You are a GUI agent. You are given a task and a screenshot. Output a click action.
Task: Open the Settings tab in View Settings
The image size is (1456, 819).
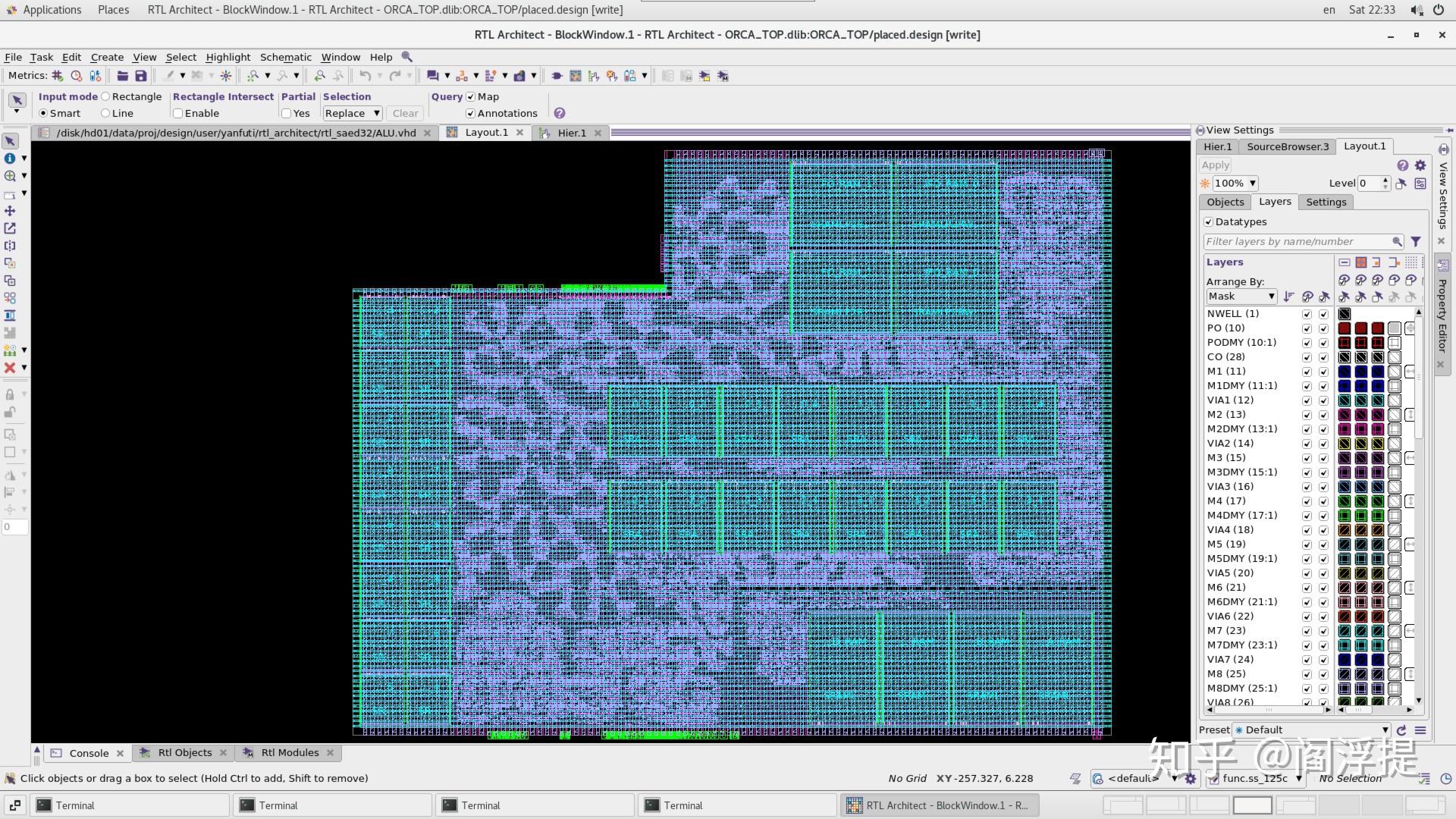tap(1326, 202)
